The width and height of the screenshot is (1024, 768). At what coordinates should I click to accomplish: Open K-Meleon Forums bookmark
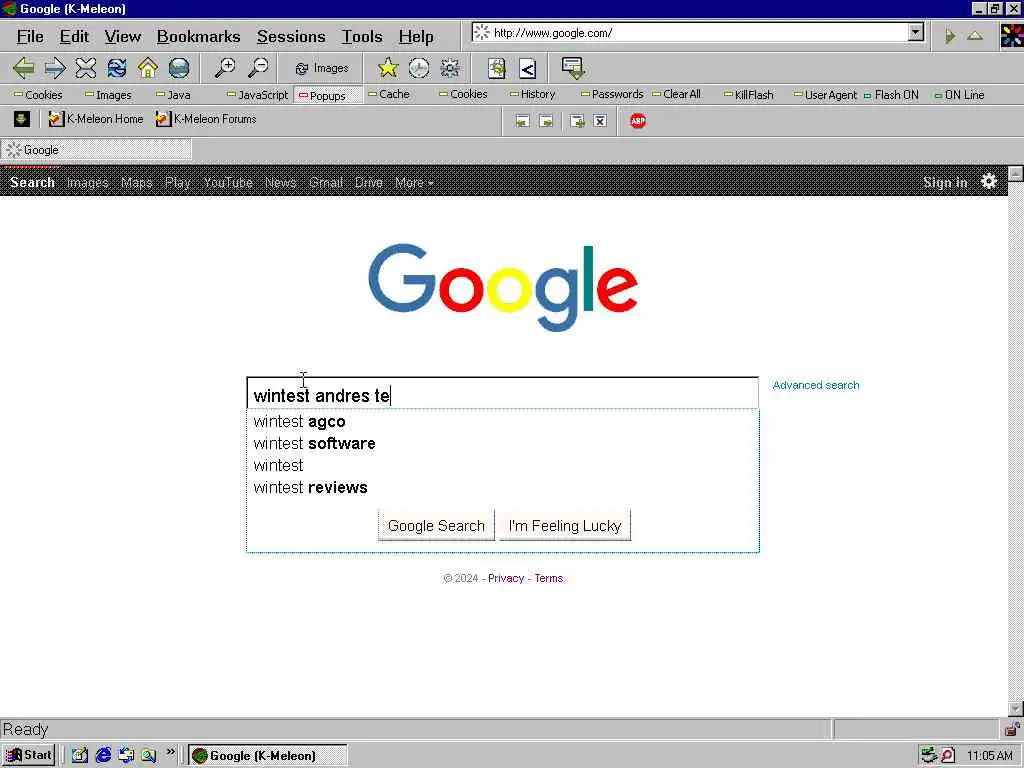tap(206, 119)
